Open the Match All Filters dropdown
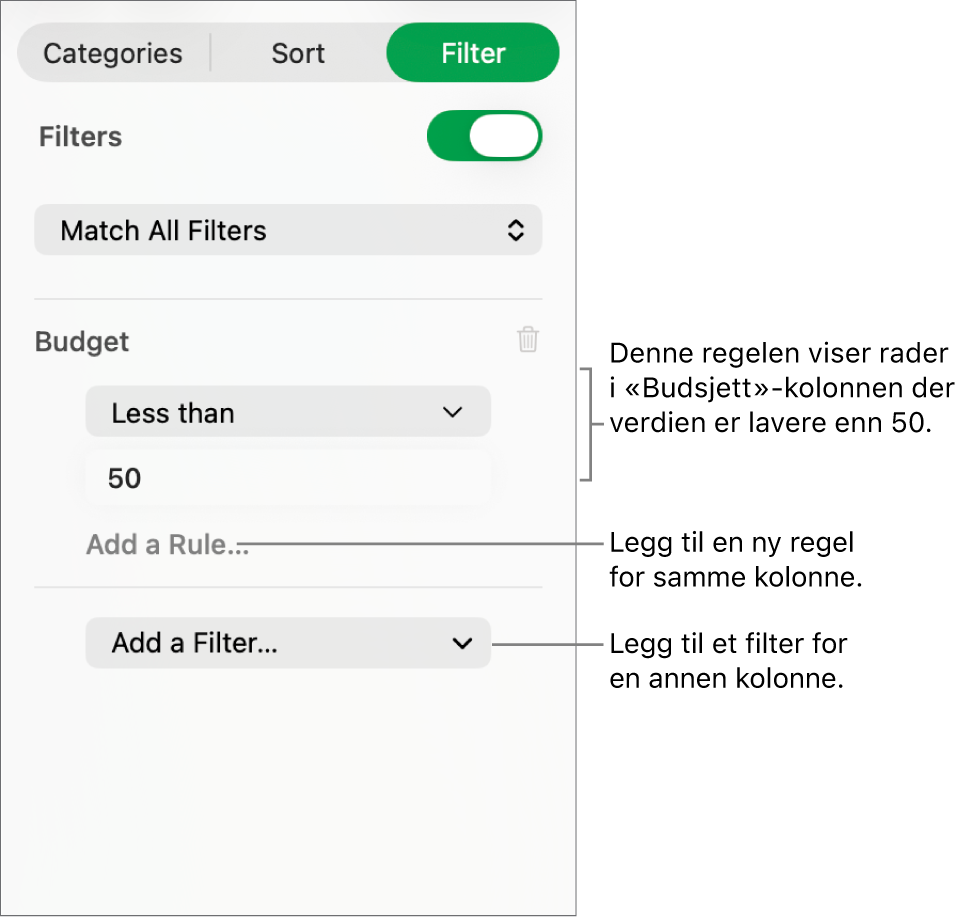This screenshot has width=961, height=918. point(288,231)
